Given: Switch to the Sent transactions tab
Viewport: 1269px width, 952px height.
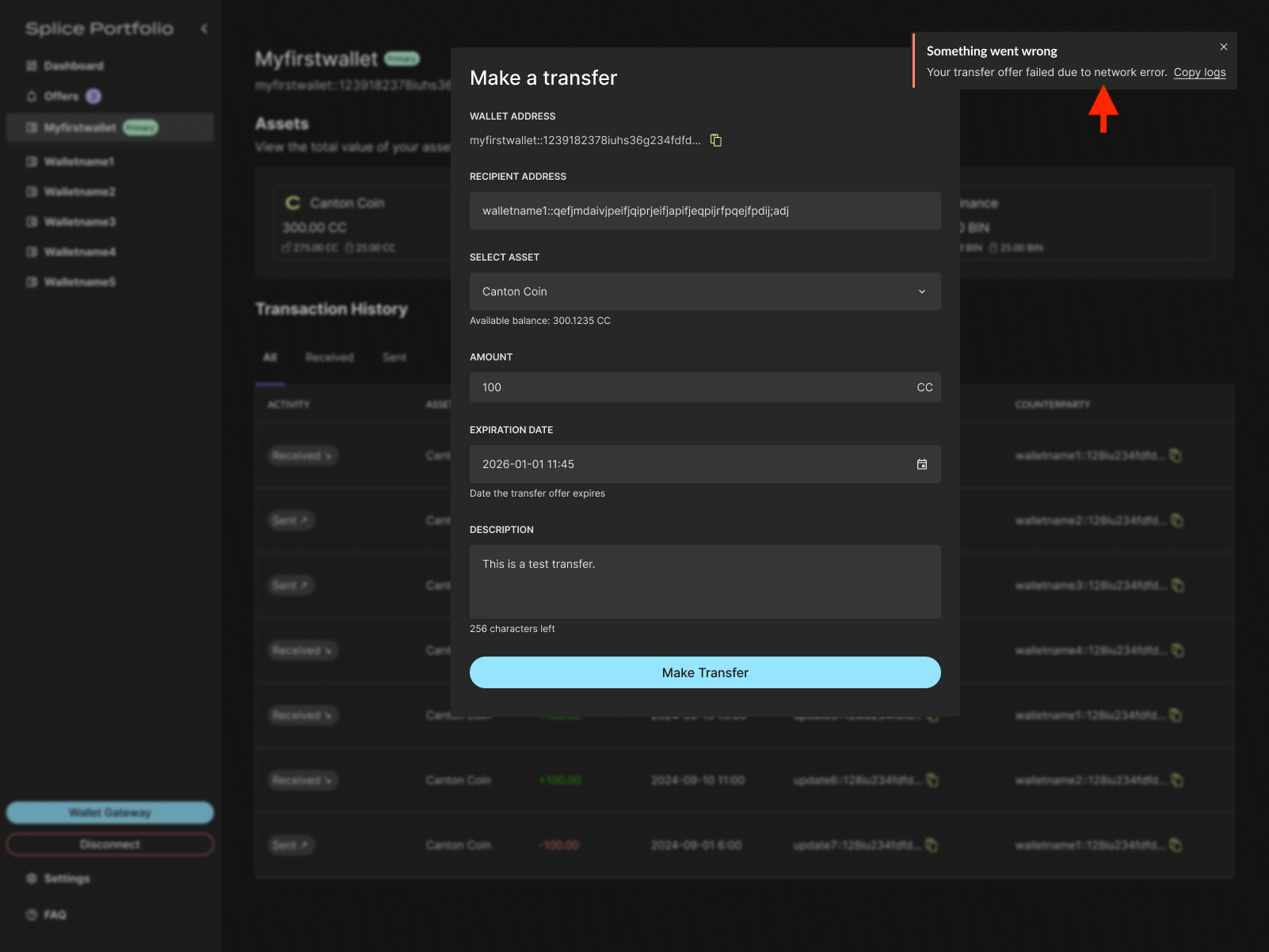Looking at the screenshot, I should click(394, 357).
